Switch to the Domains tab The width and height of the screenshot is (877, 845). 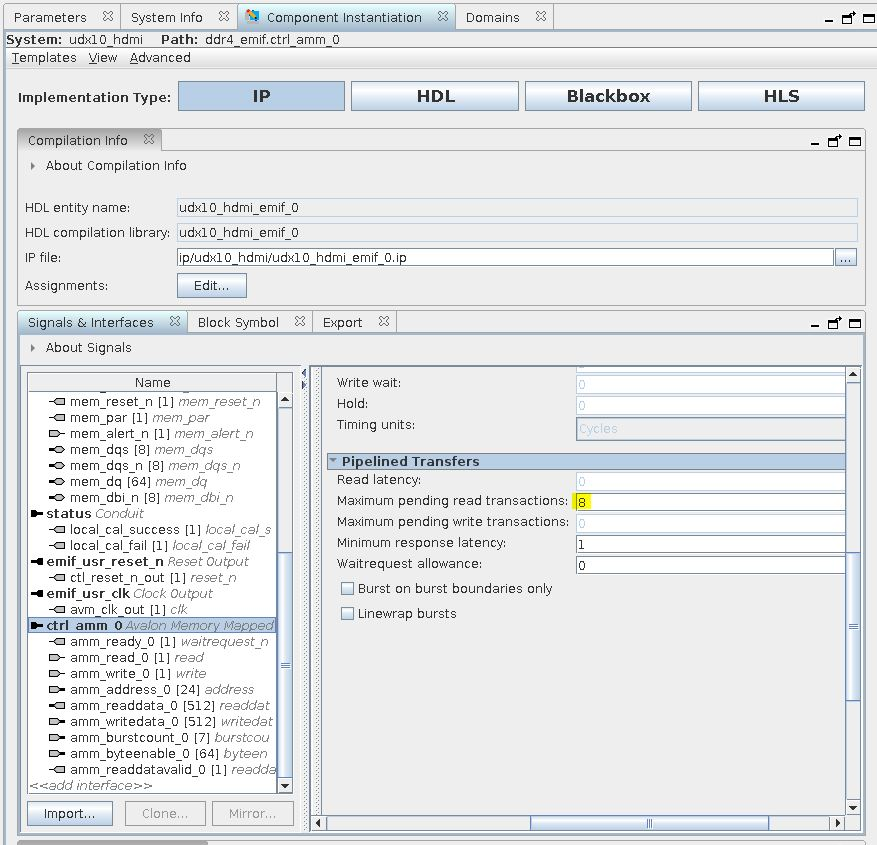(x=492, y=17)
